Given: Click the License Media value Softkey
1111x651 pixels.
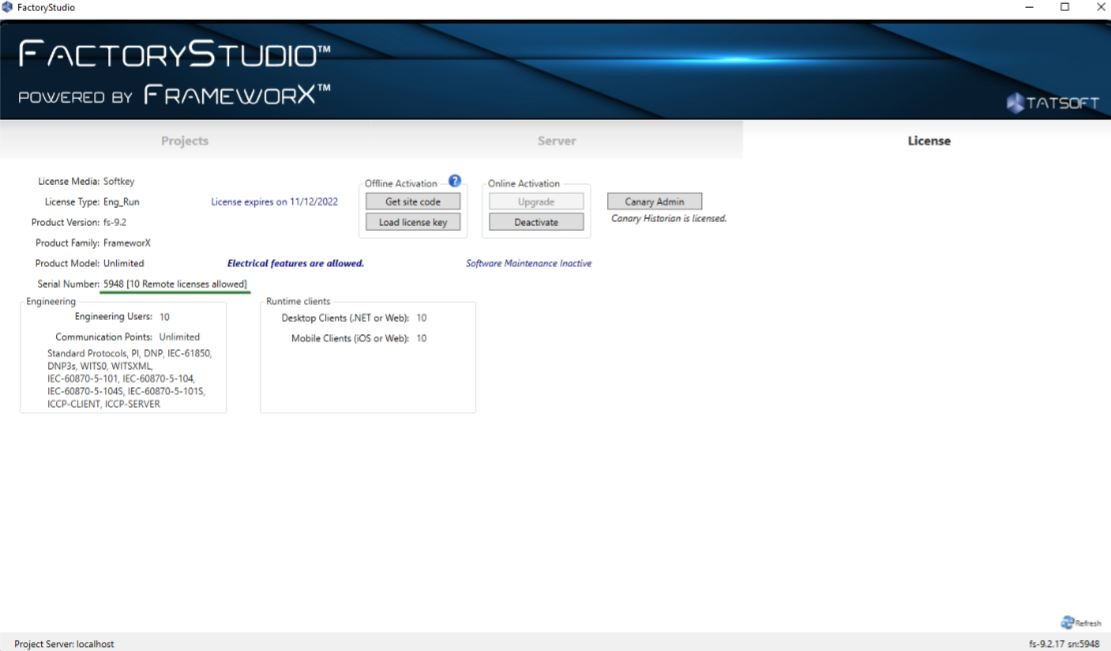Looking at the screenshot, I should point(119,181).
